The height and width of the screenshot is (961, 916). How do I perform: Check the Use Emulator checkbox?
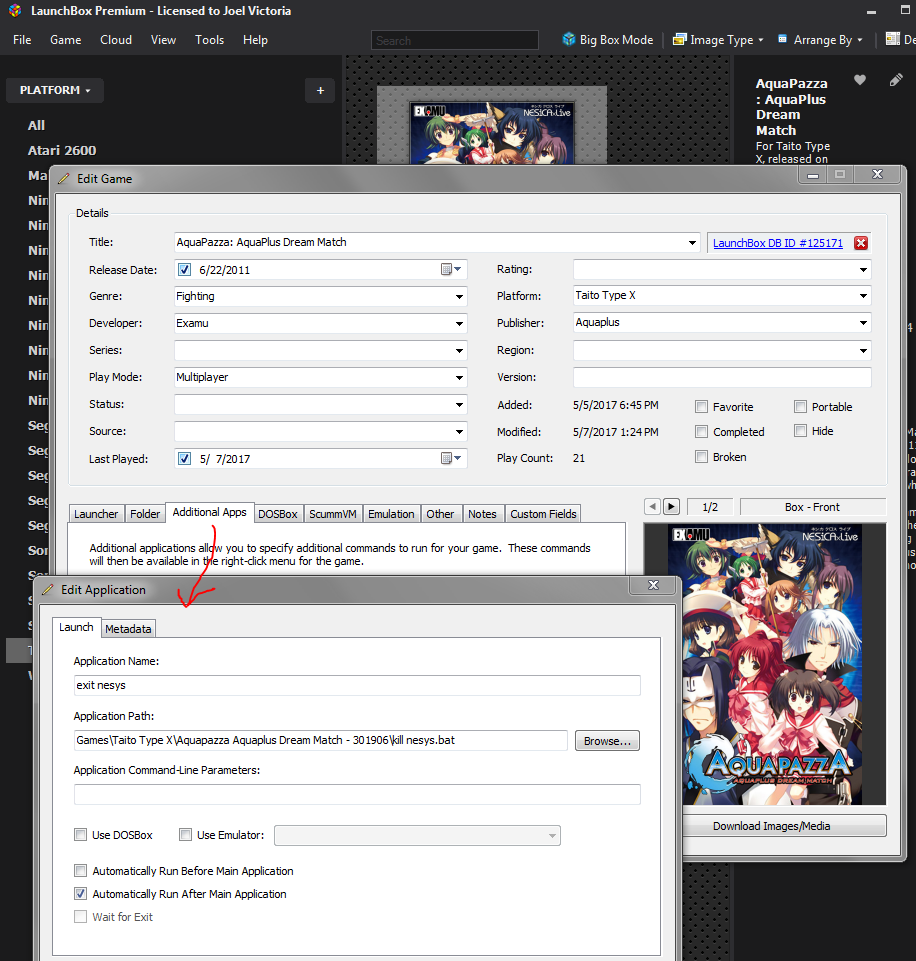coord(185,834)
